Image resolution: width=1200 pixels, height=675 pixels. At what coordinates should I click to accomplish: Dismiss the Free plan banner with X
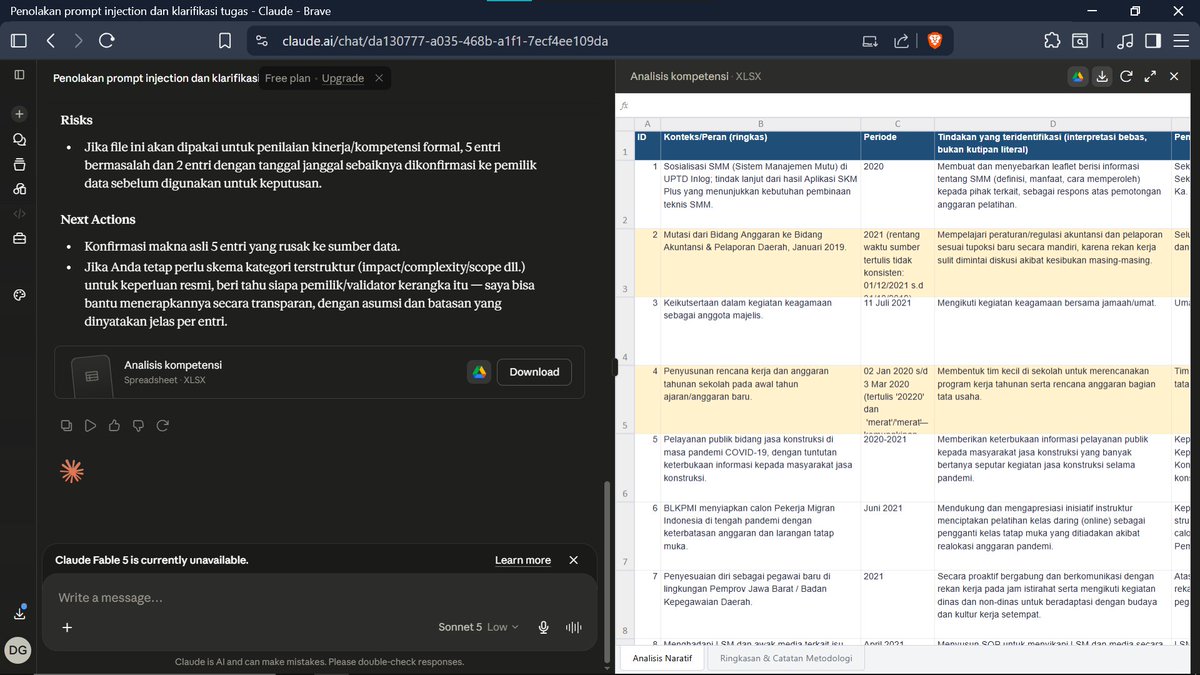pyautogui.click(x=379, y=78)
